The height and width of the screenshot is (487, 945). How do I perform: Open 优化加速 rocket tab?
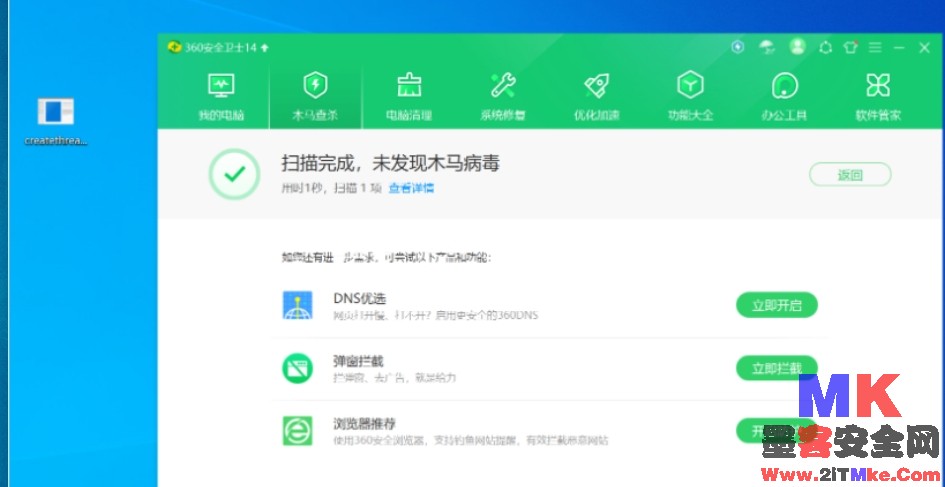597,96
